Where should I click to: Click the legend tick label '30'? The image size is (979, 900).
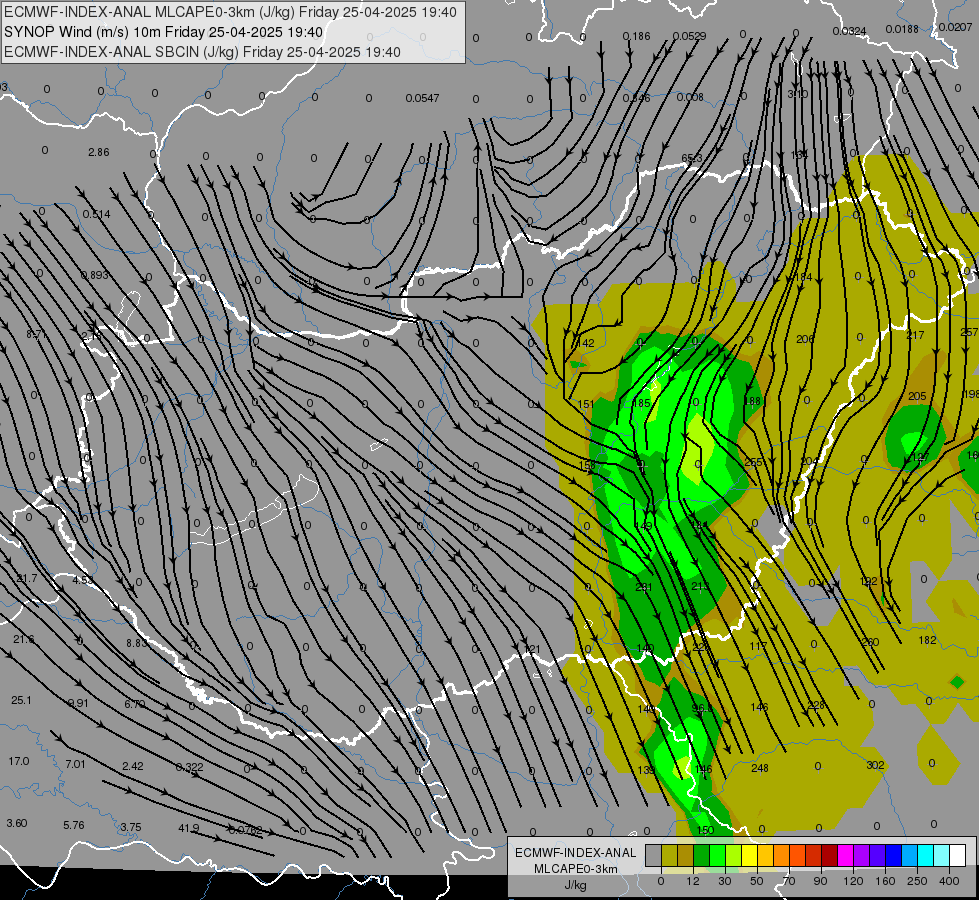725,881
